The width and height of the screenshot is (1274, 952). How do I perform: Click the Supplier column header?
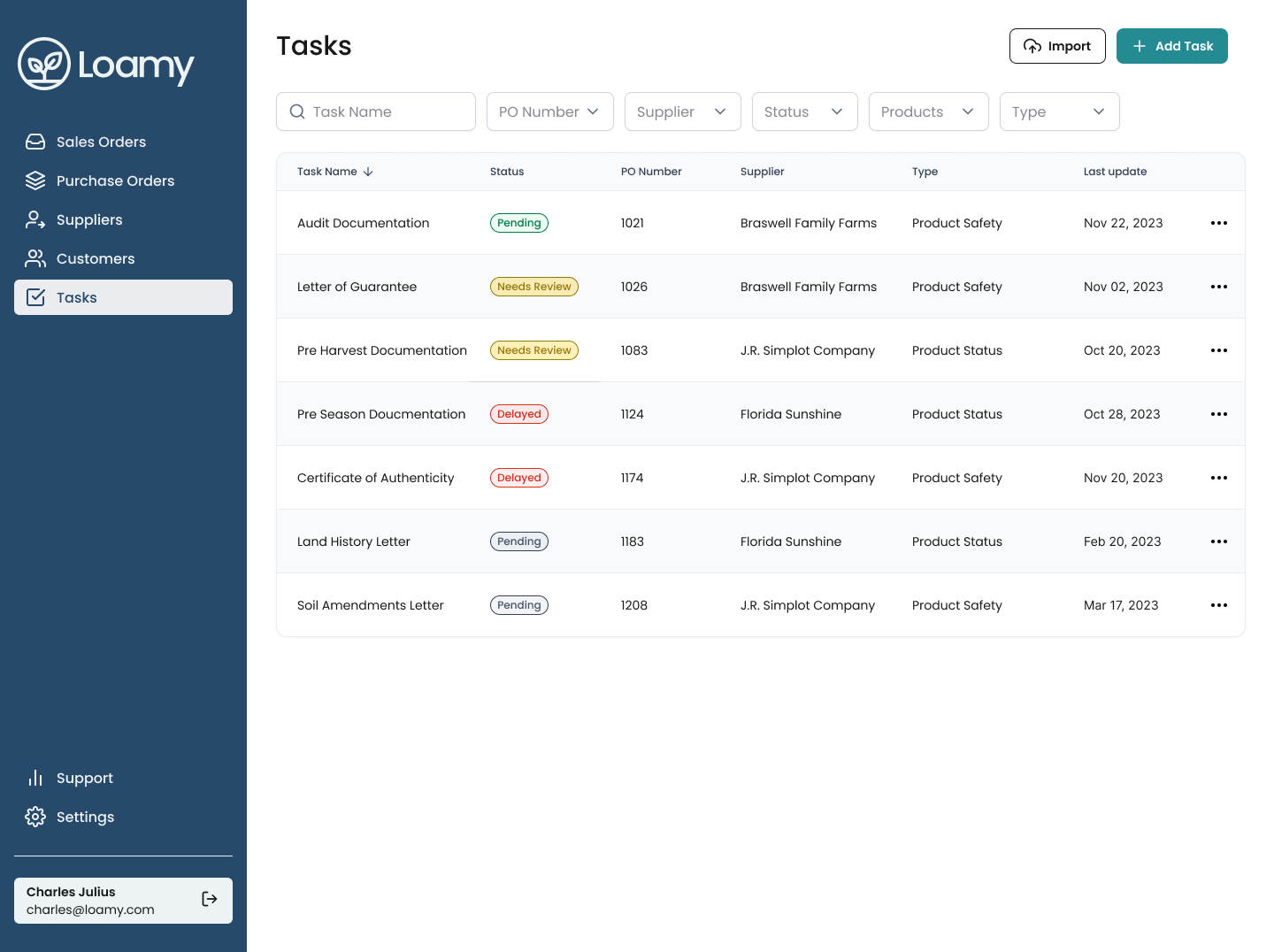[763, 172]
